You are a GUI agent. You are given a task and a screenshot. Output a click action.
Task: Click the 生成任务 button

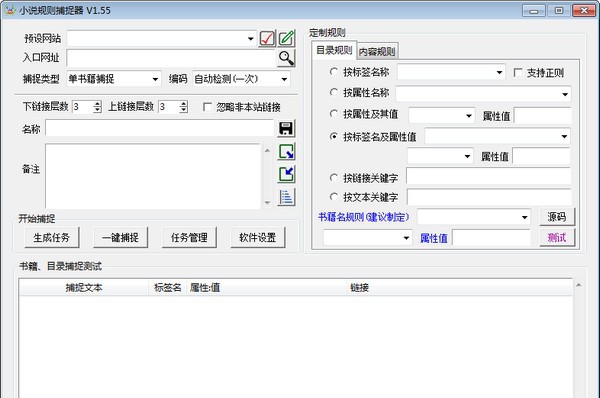(x=52, y=238)
